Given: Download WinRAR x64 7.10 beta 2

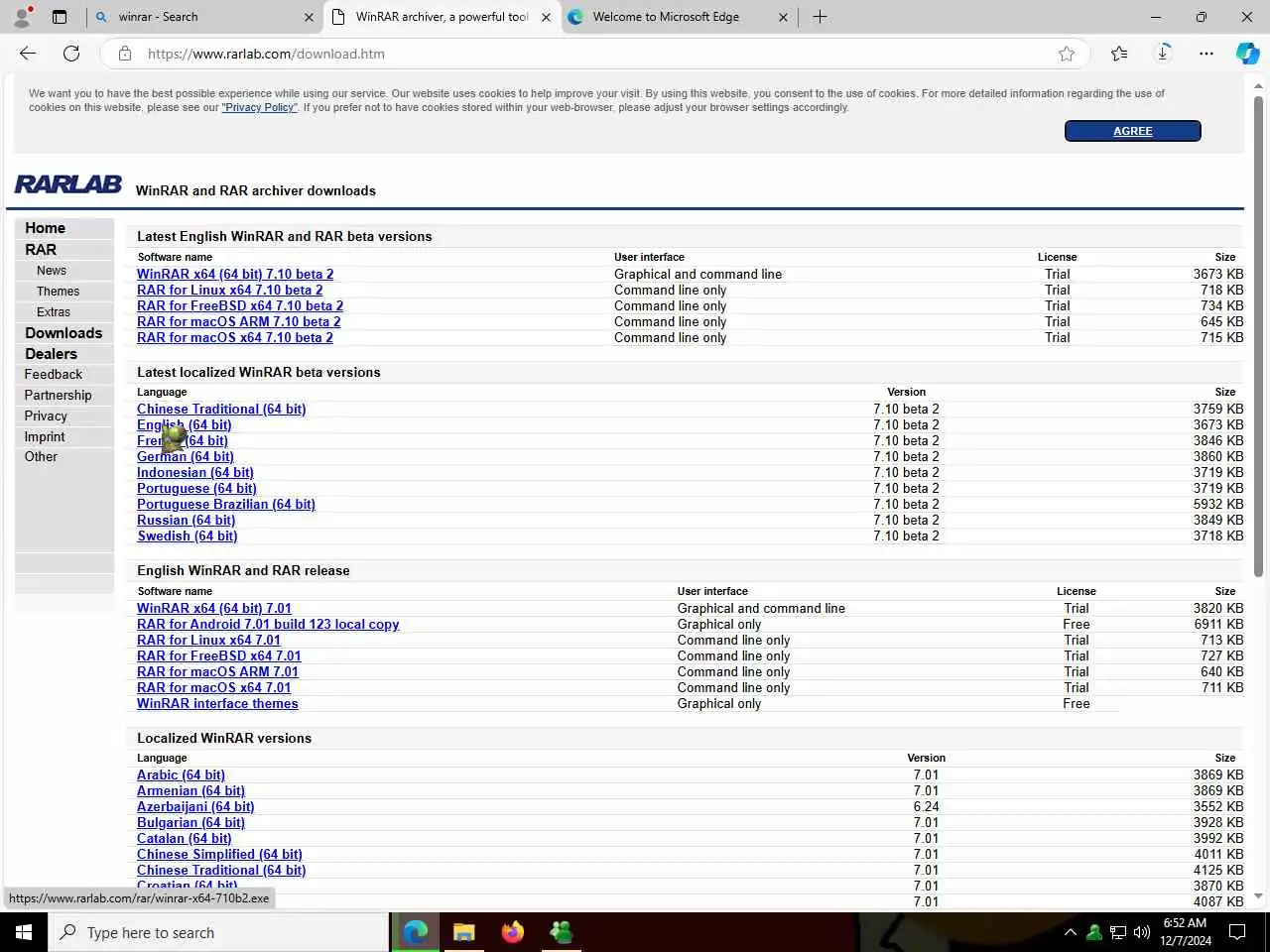Looking at the screenshot, I should tap(235, 274).
